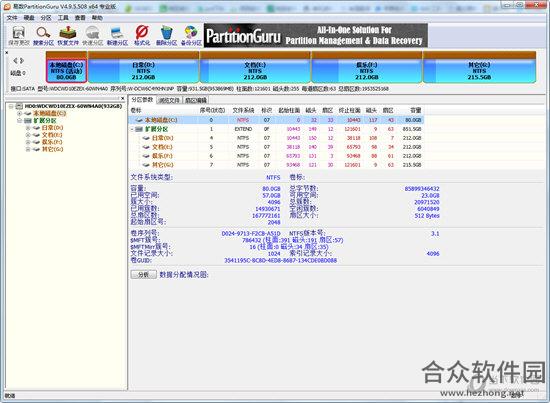Click the 851.5GB capacity cell

point(412,129)
